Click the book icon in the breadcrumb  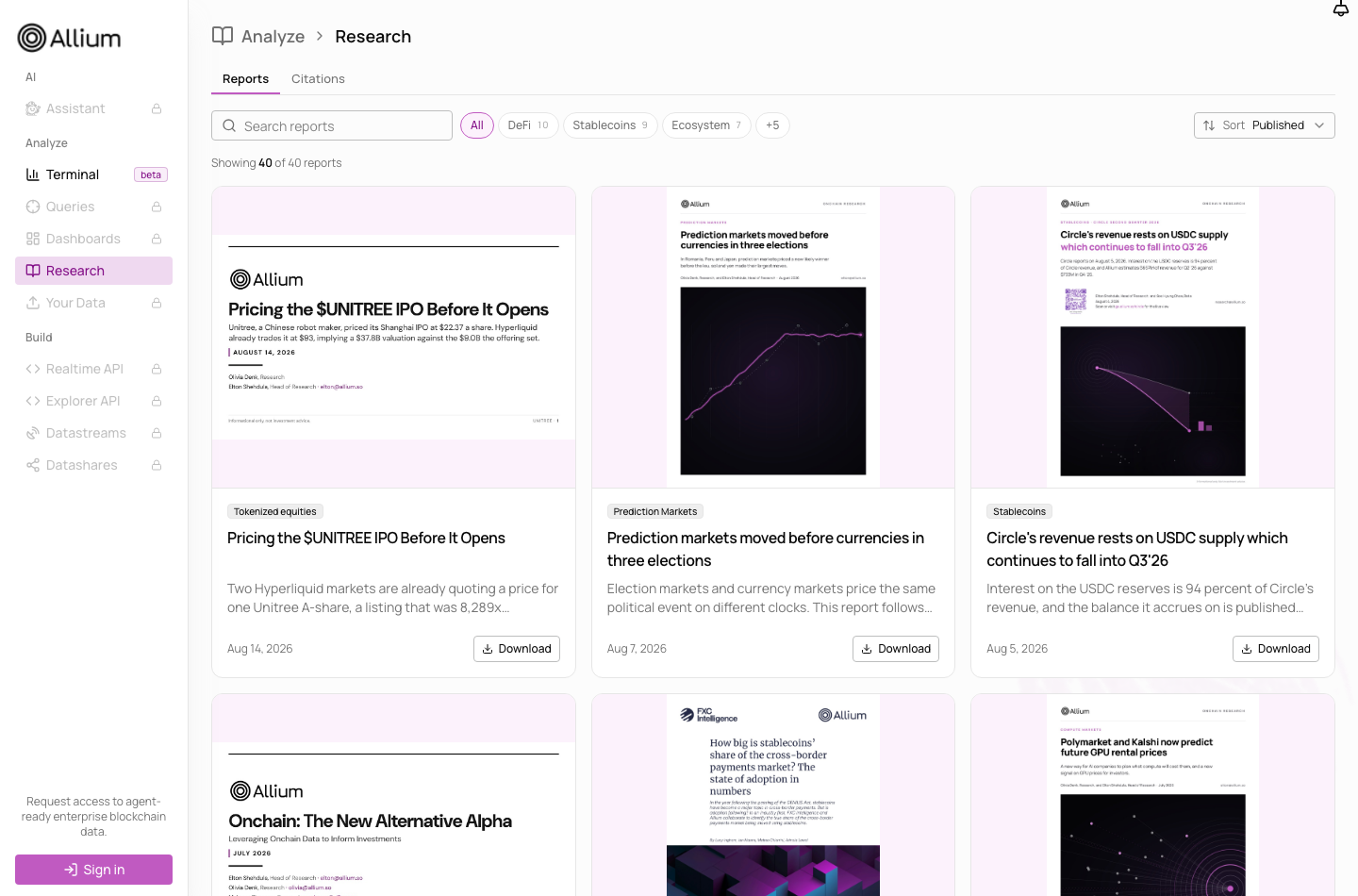click(223, 36)
